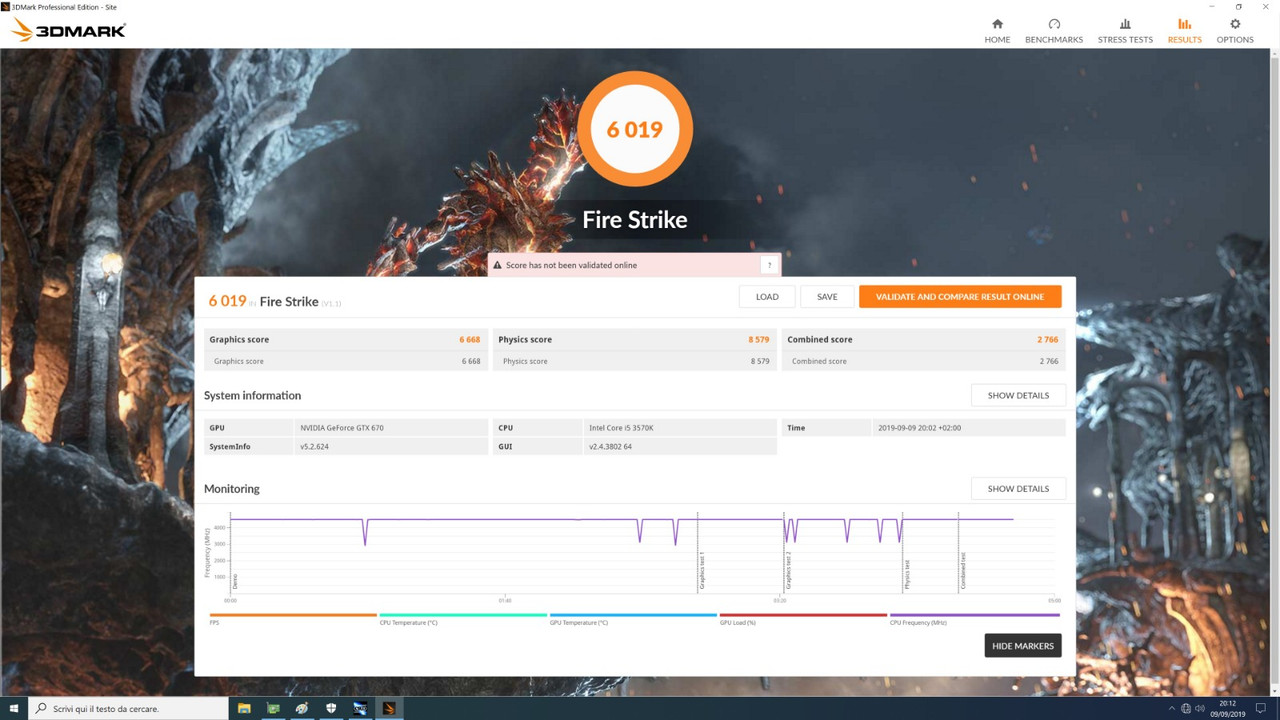Click SystemInfo version v5.2.624
Screen dimensions: 1280x720
tap(314, 447)
